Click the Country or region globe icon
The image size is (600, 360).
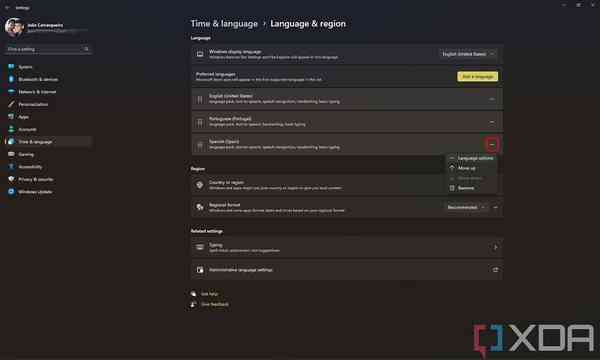click(200, 185)
